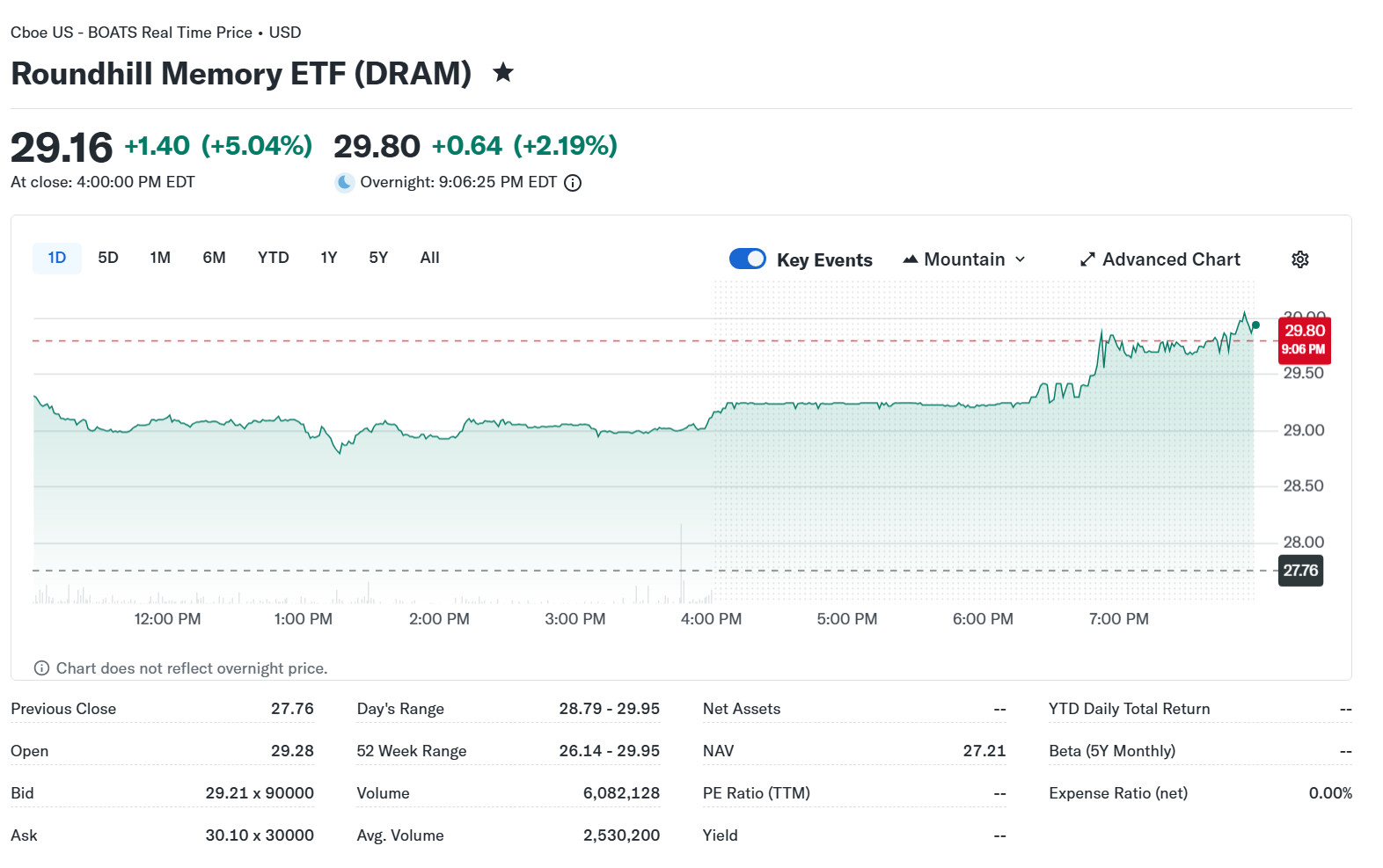Select the 5Y time range
The image size is (1383, 868).
coord(378,258)
